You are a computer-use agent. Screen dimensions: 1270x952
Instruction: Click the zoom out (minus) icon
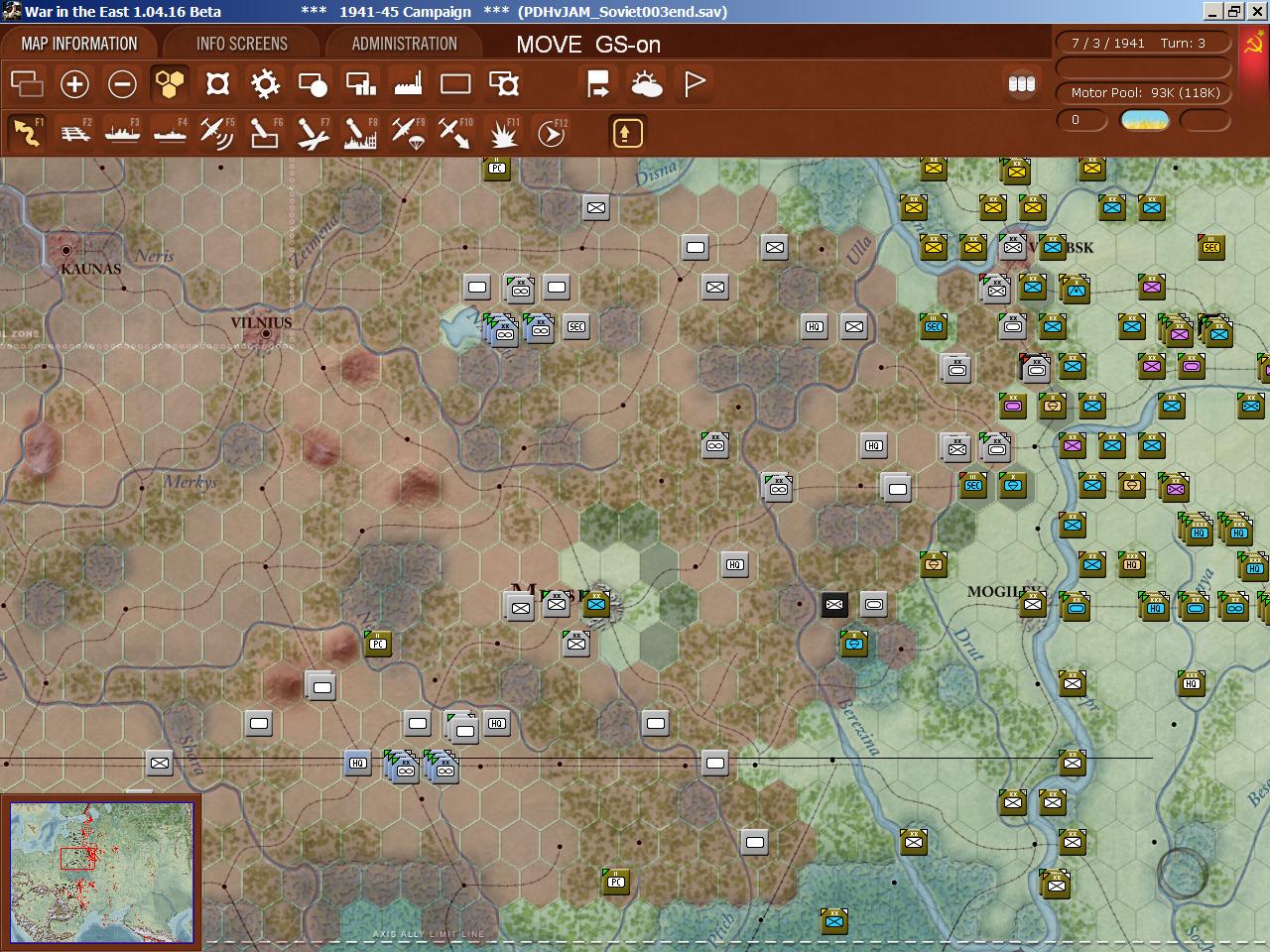122,84
